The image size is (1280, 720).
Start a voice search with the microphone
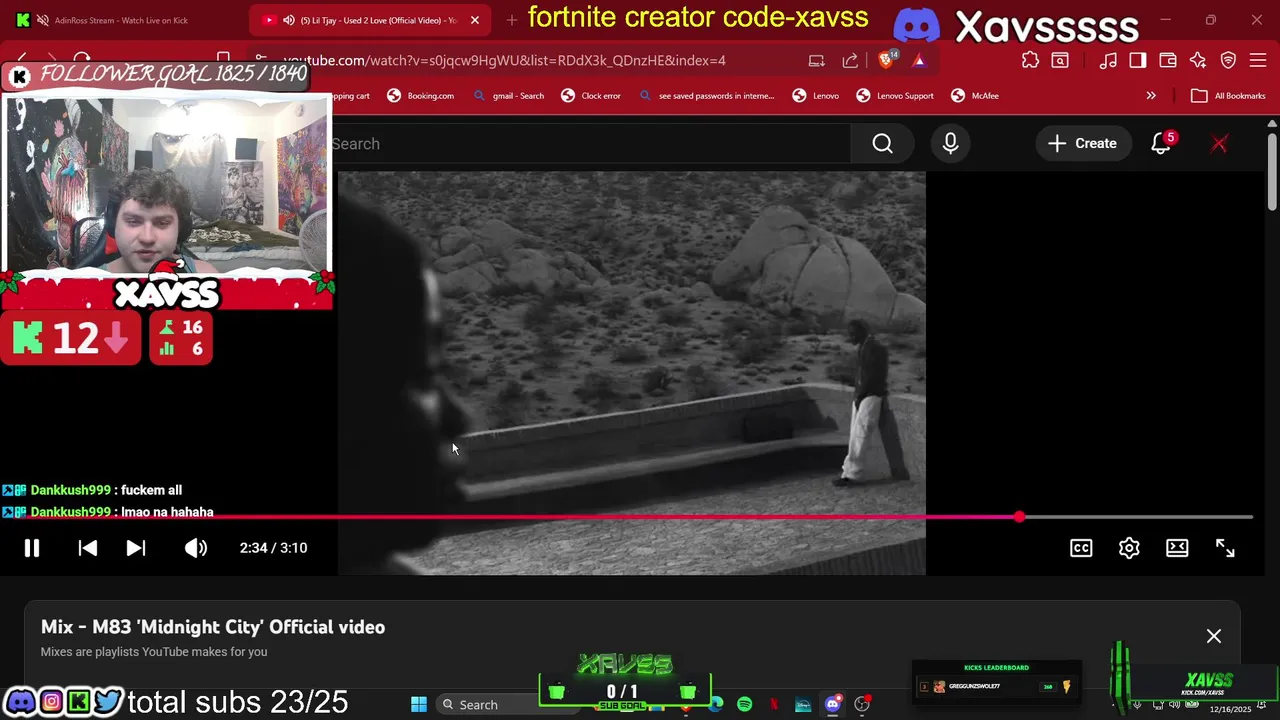pos(950,144)
